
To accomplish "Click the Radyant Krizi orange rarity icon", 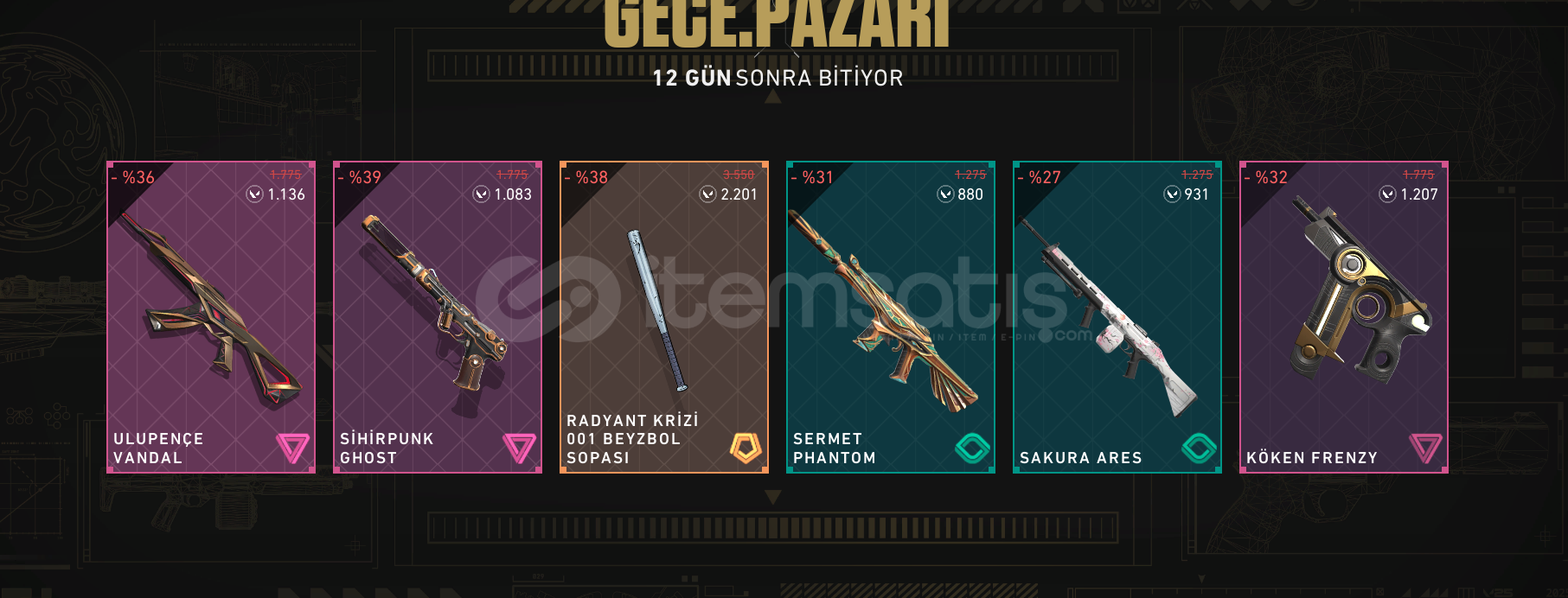I will (x=746, y=448).
